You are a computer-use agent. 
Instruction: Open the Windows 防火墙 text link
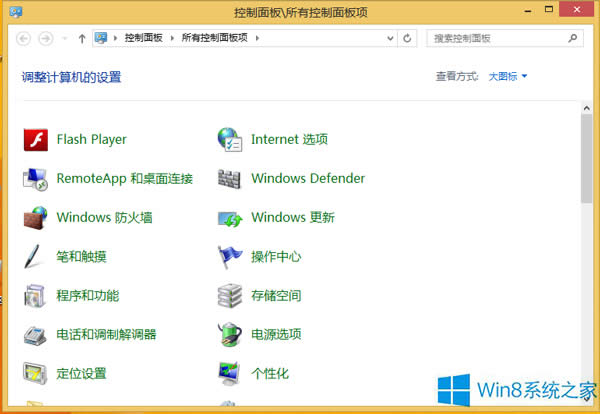point(104,217)
